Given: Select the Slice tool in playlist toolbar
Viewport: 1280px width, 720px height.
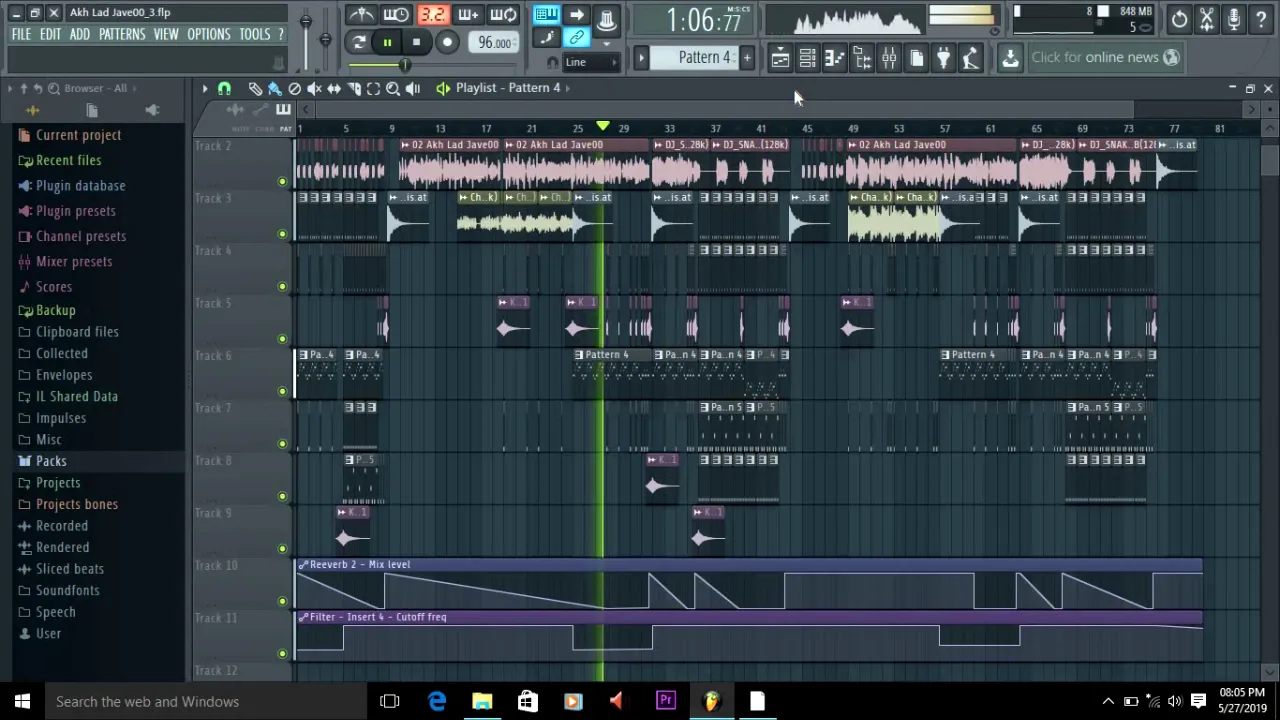Looking at the screenshot, I should tap(354, 88).
